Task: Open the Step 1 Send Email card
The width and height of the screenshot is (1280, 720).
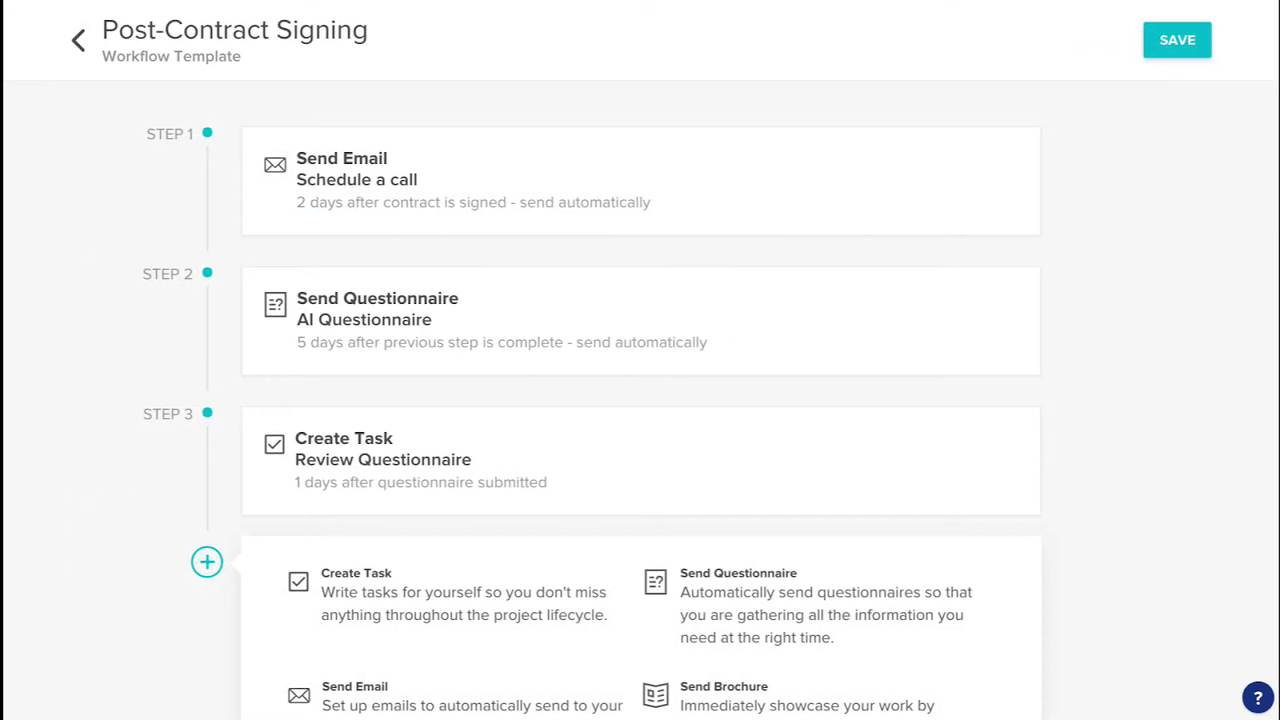Action: pyautogui.click(x=640, y=181)
